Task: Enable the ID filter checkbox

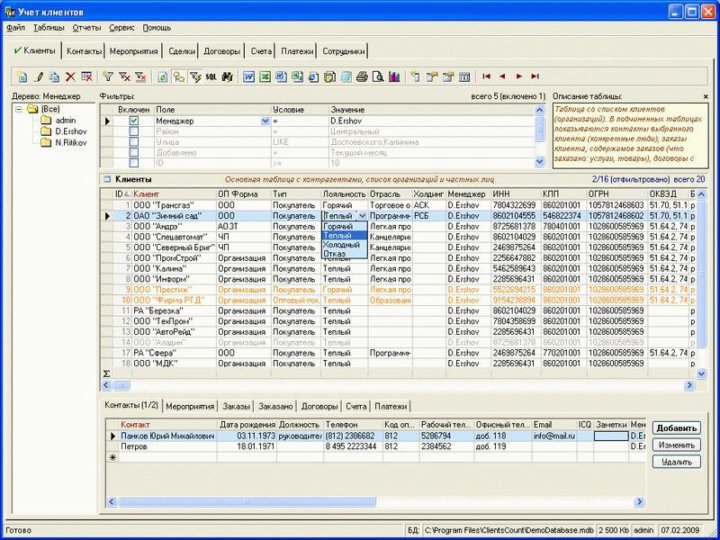Action: click(134, 163)
